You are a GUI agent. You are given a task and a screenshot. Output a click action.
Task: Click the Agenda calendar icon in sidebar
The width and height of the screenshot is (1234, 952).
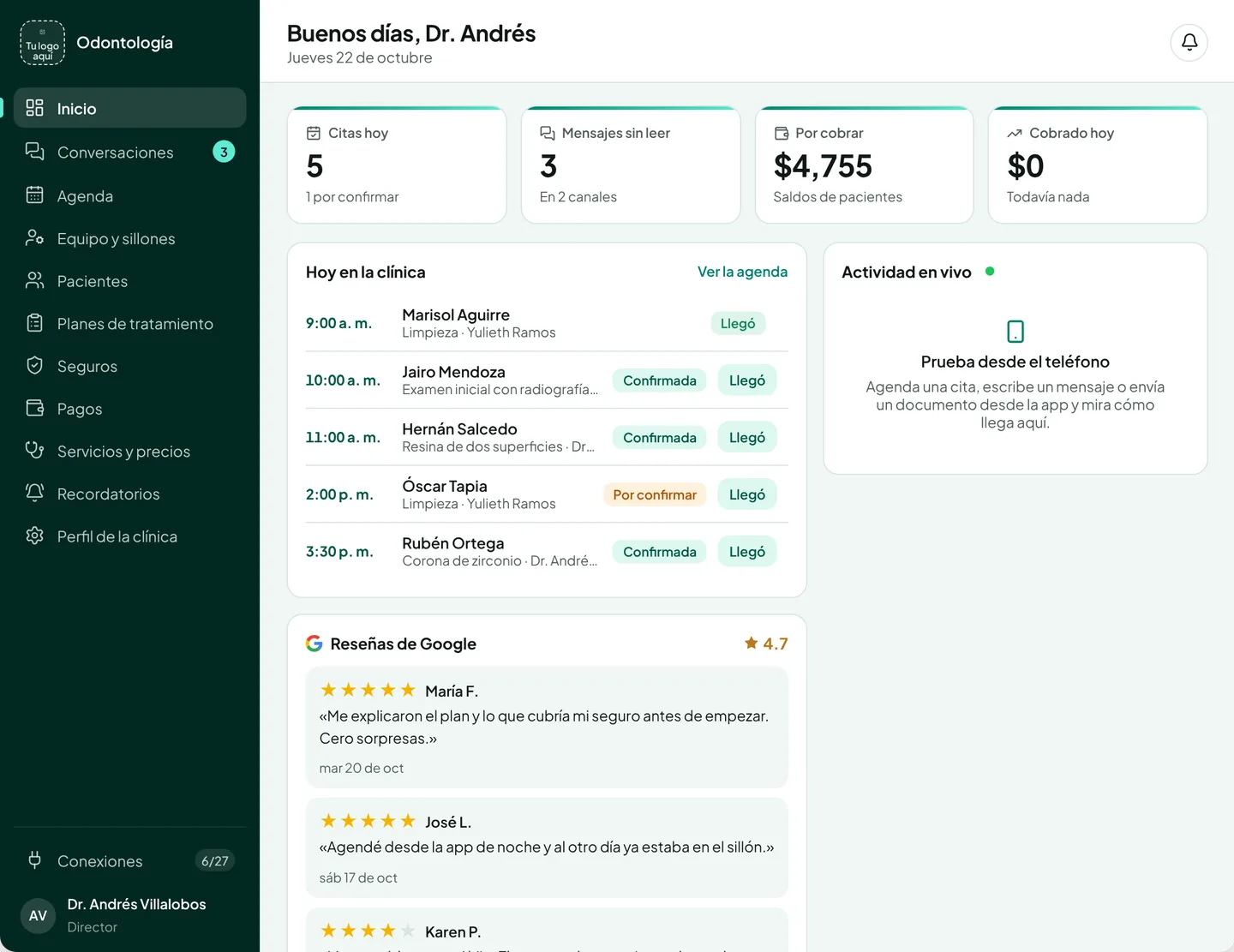click(x=34, y=195)
